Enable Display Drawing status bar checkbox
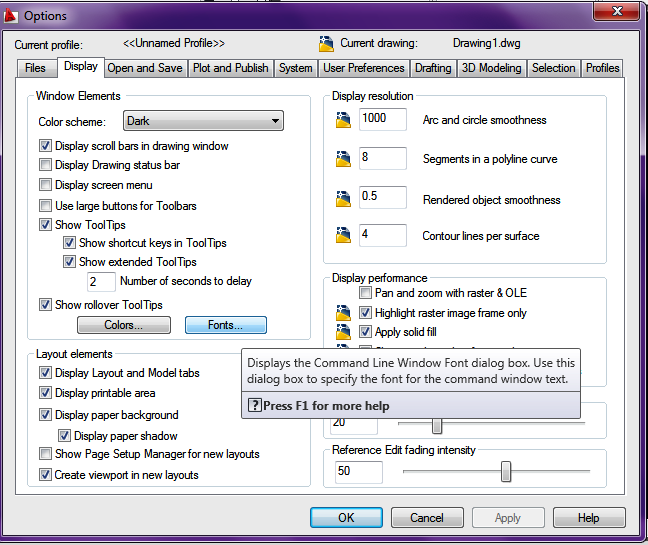 [x=45, y=164]
